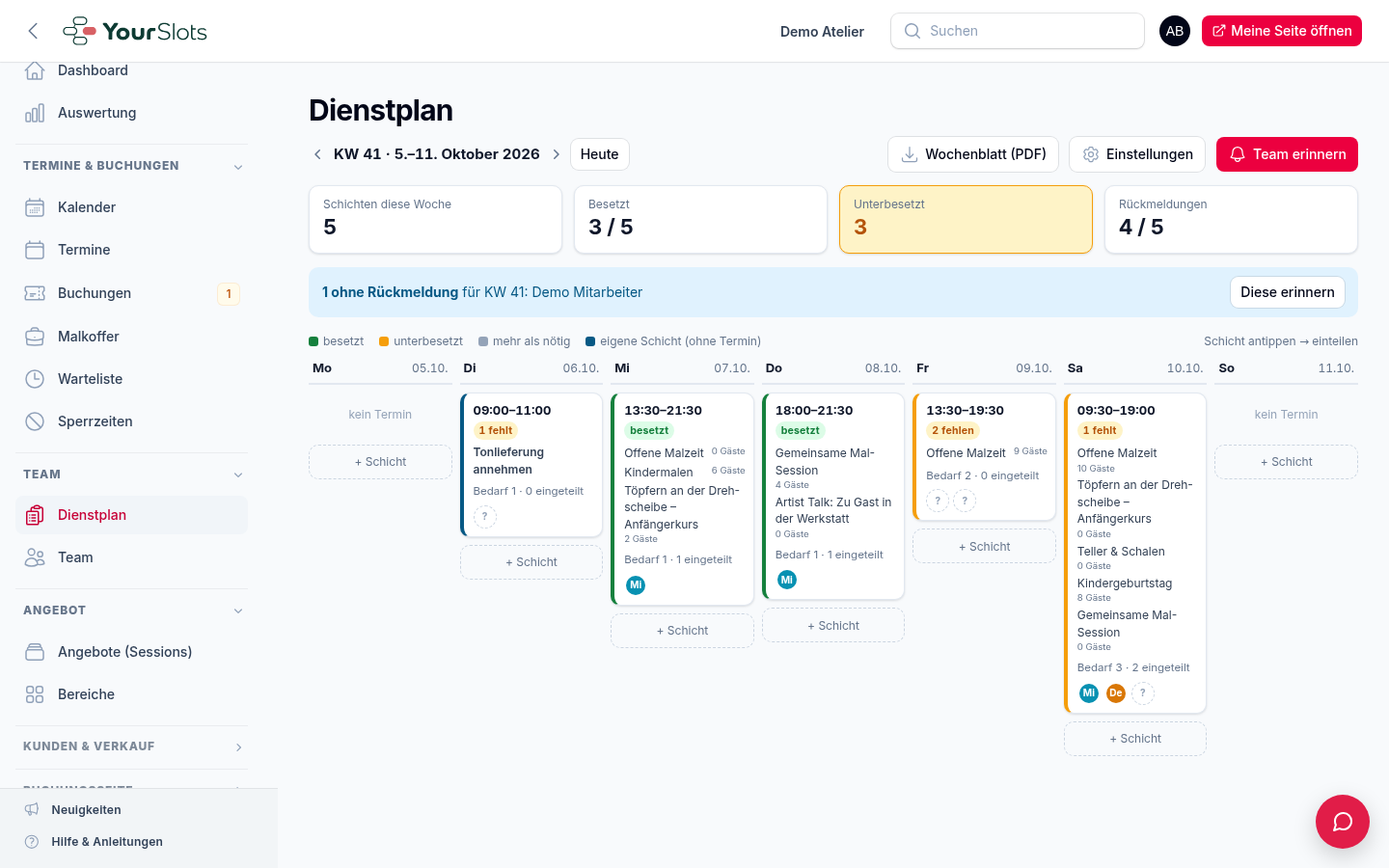Click the De avatar on Saturday's shift
The height and width of the screenshot is (868, 1389).
tap(1116, 692)
